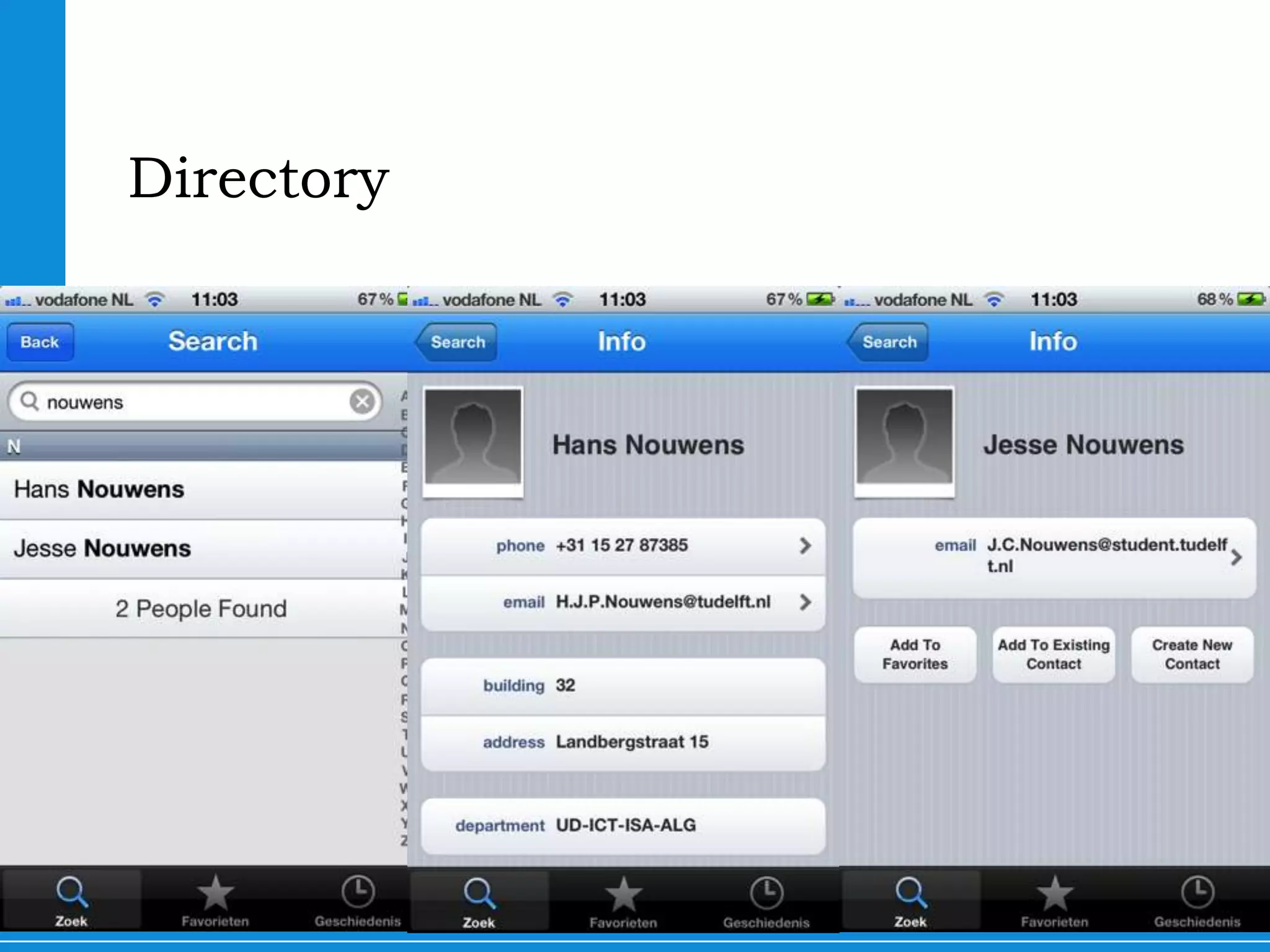The image size is (1270, 952).
Task: Open Zoek tab in middle screen
Action: click(479, 902)
